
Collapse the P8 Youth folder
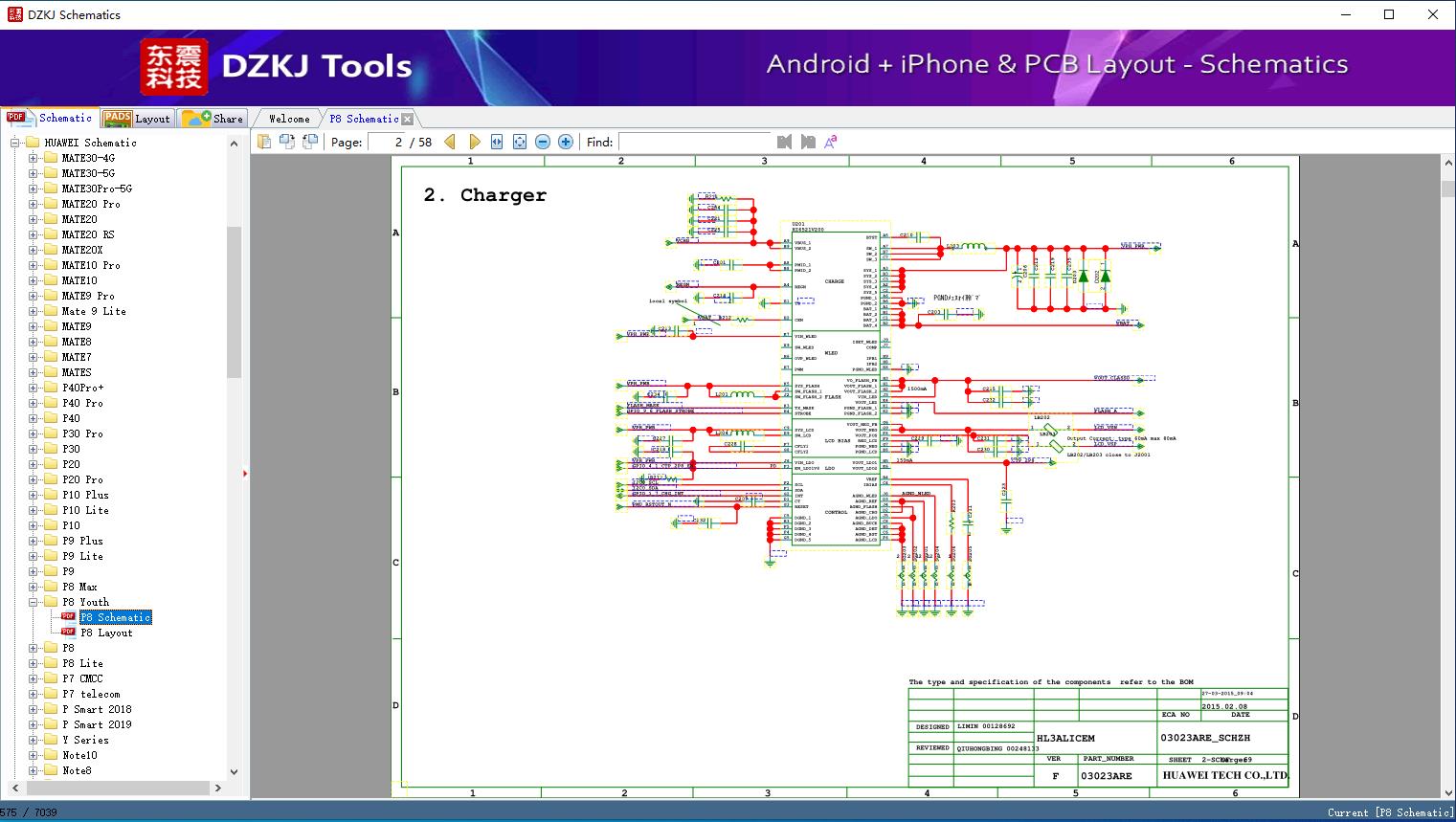34,602
